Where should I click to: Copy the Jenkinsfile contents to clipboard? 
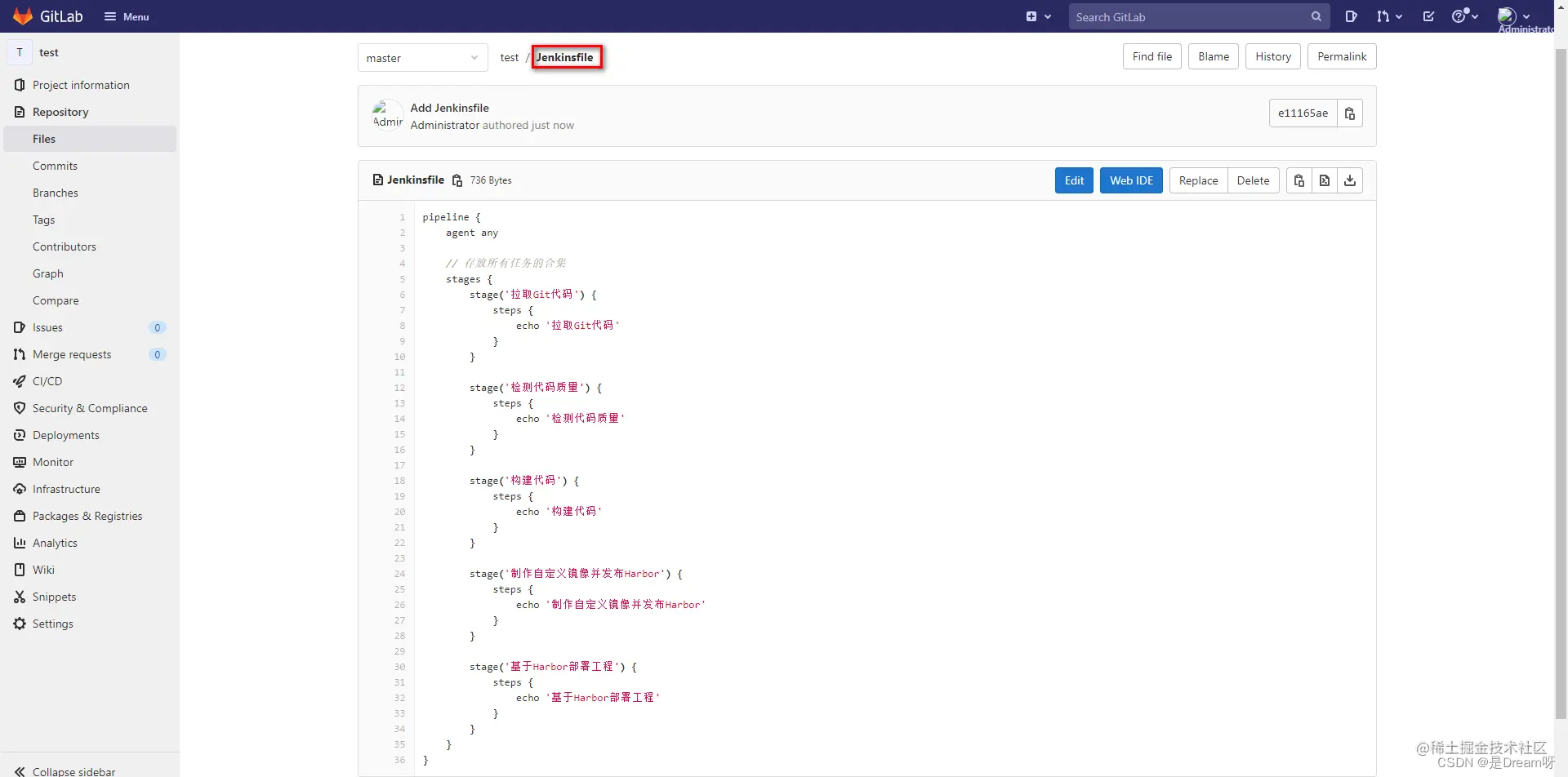click(1299, 180)
